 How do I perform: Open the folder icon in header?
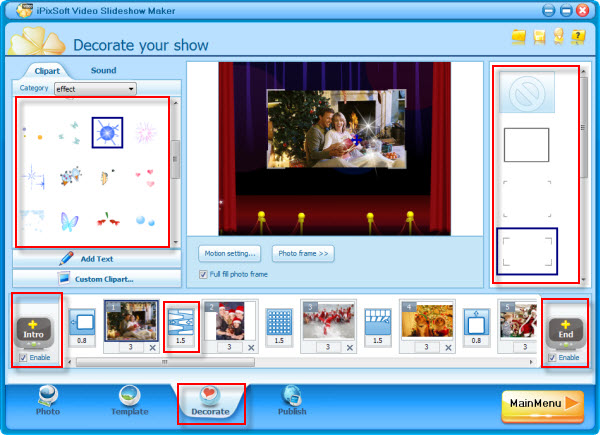[518, 37]
